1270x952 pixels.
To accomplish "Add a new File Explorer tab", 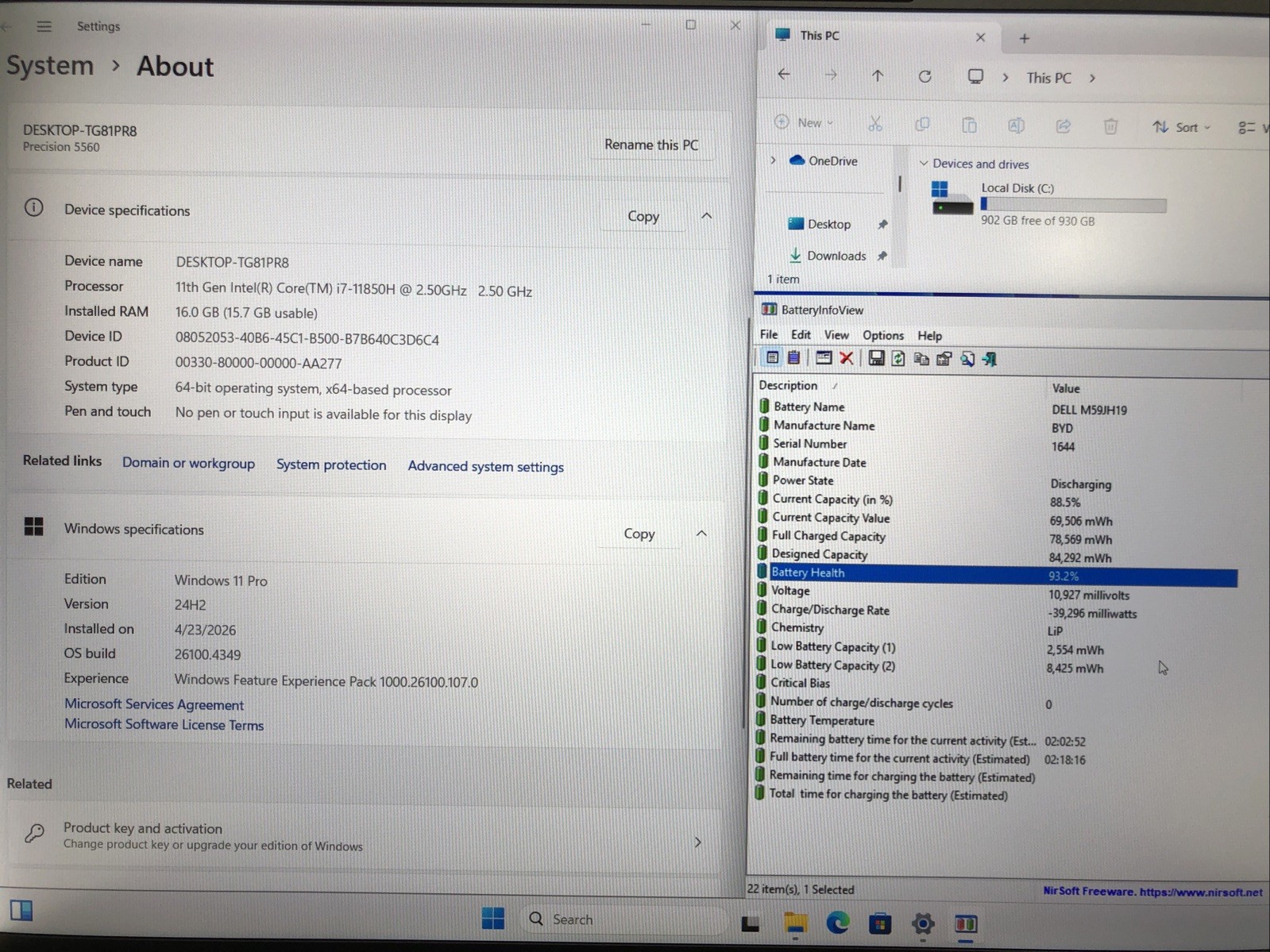I will click(1025, 38).
